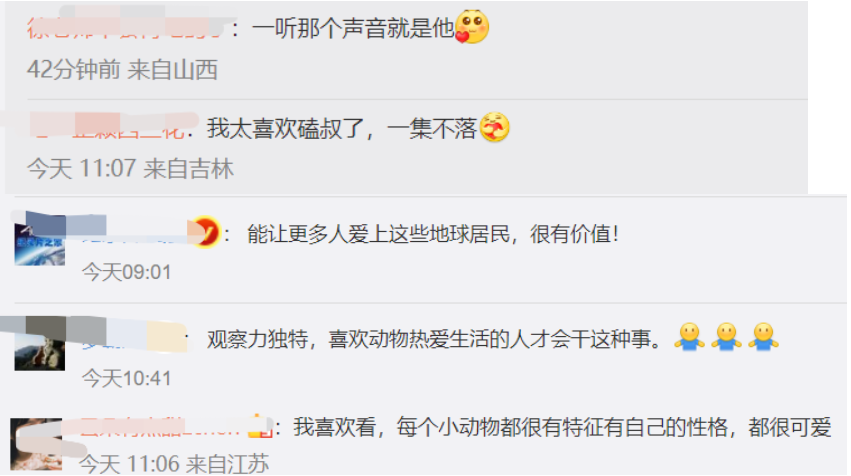The width and height of the screenshot is (851, 476).
Task: Click the comment text 能让更多人爱上这些地球居民
Action: (378, 234)
